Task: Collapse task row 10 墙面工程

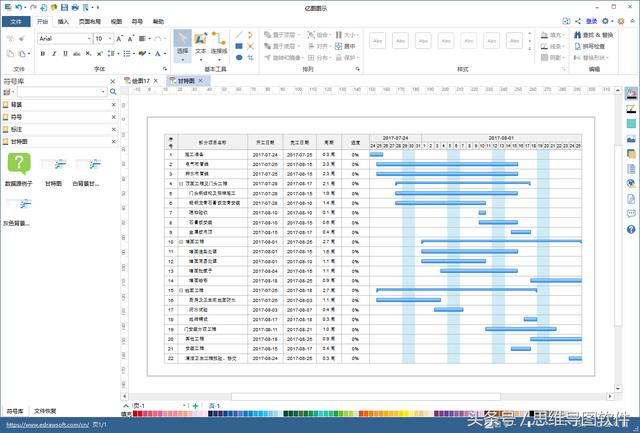Action: pos(181,242)
